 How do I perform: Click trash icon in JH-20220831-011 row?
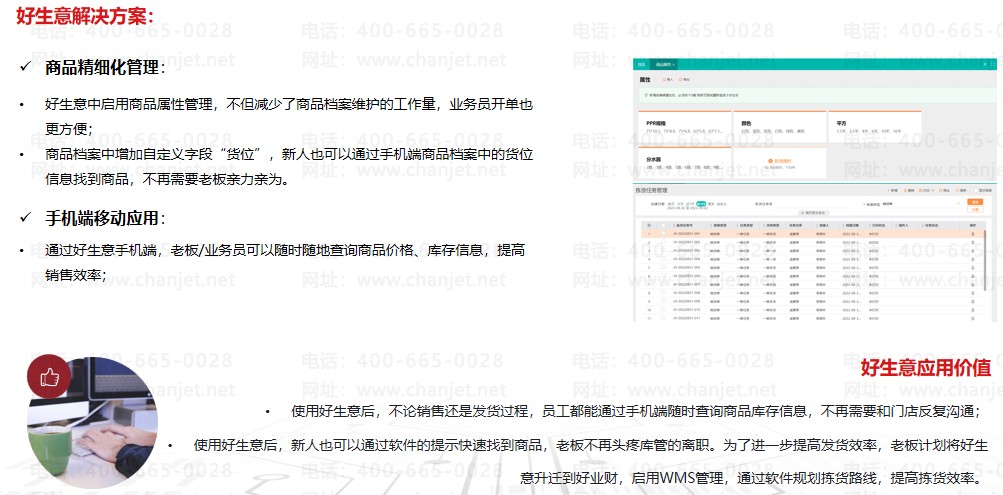(x=972, y=318)
